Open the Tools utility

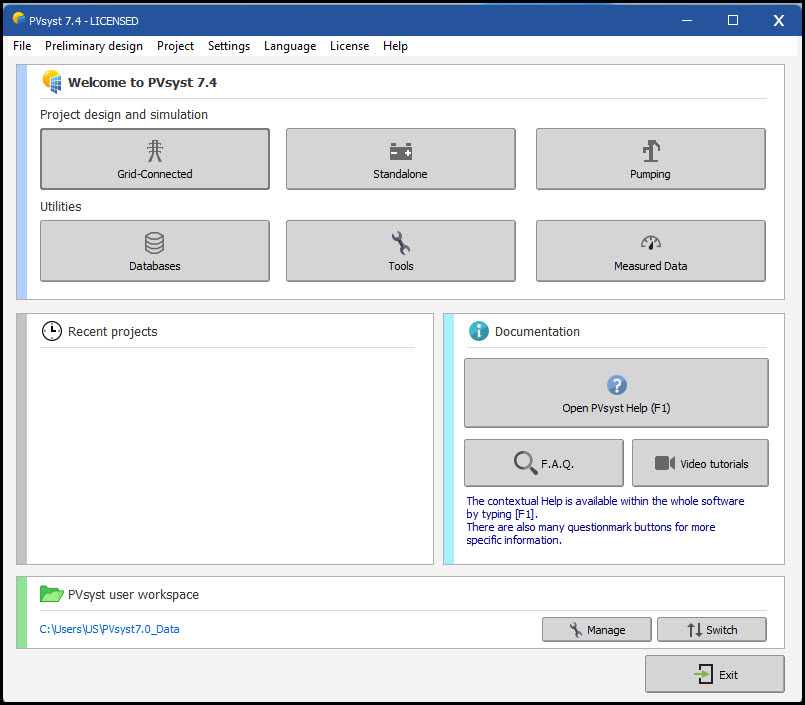click(x=400, y=251)
